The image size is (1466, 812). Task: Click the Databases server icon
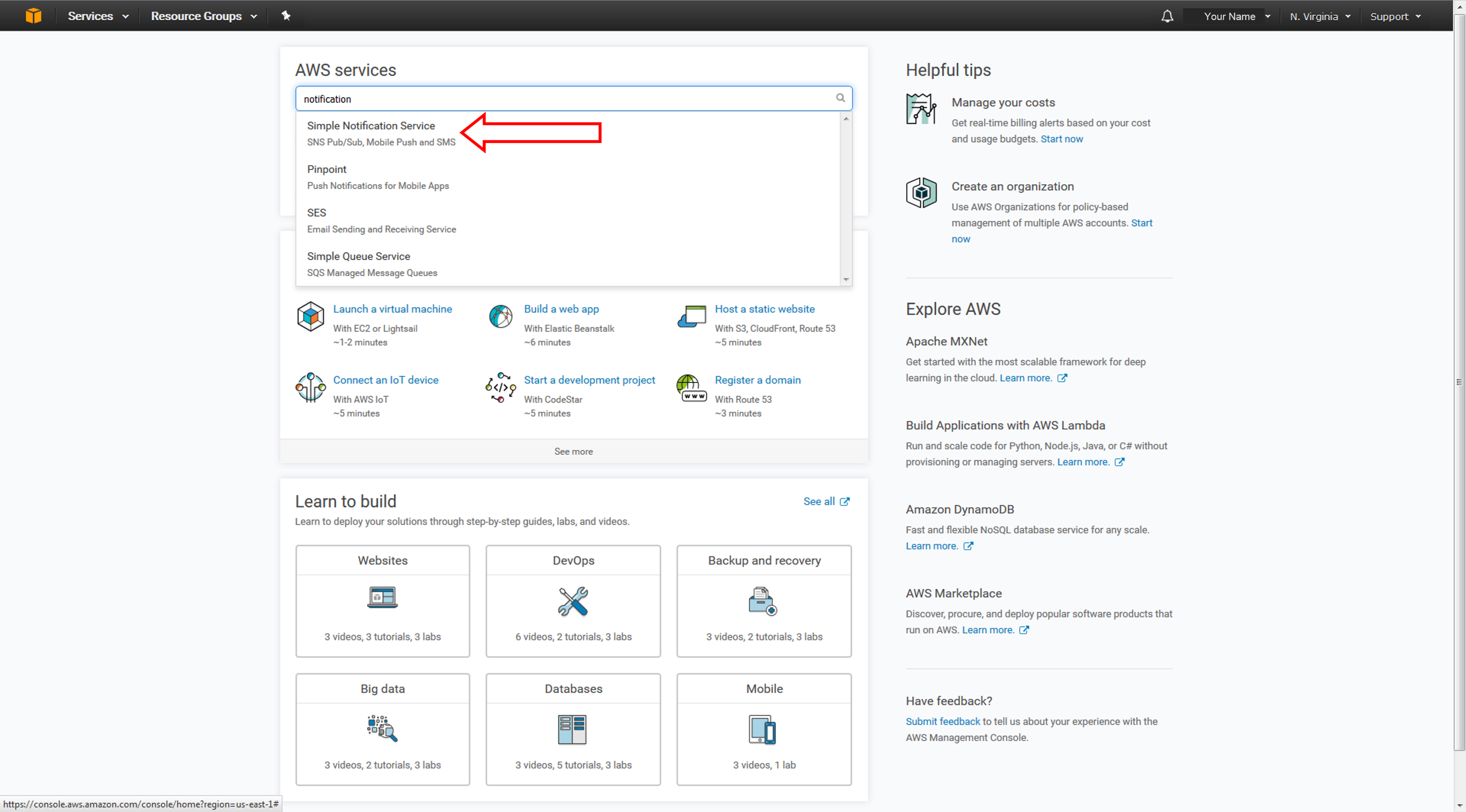point(572,729)
